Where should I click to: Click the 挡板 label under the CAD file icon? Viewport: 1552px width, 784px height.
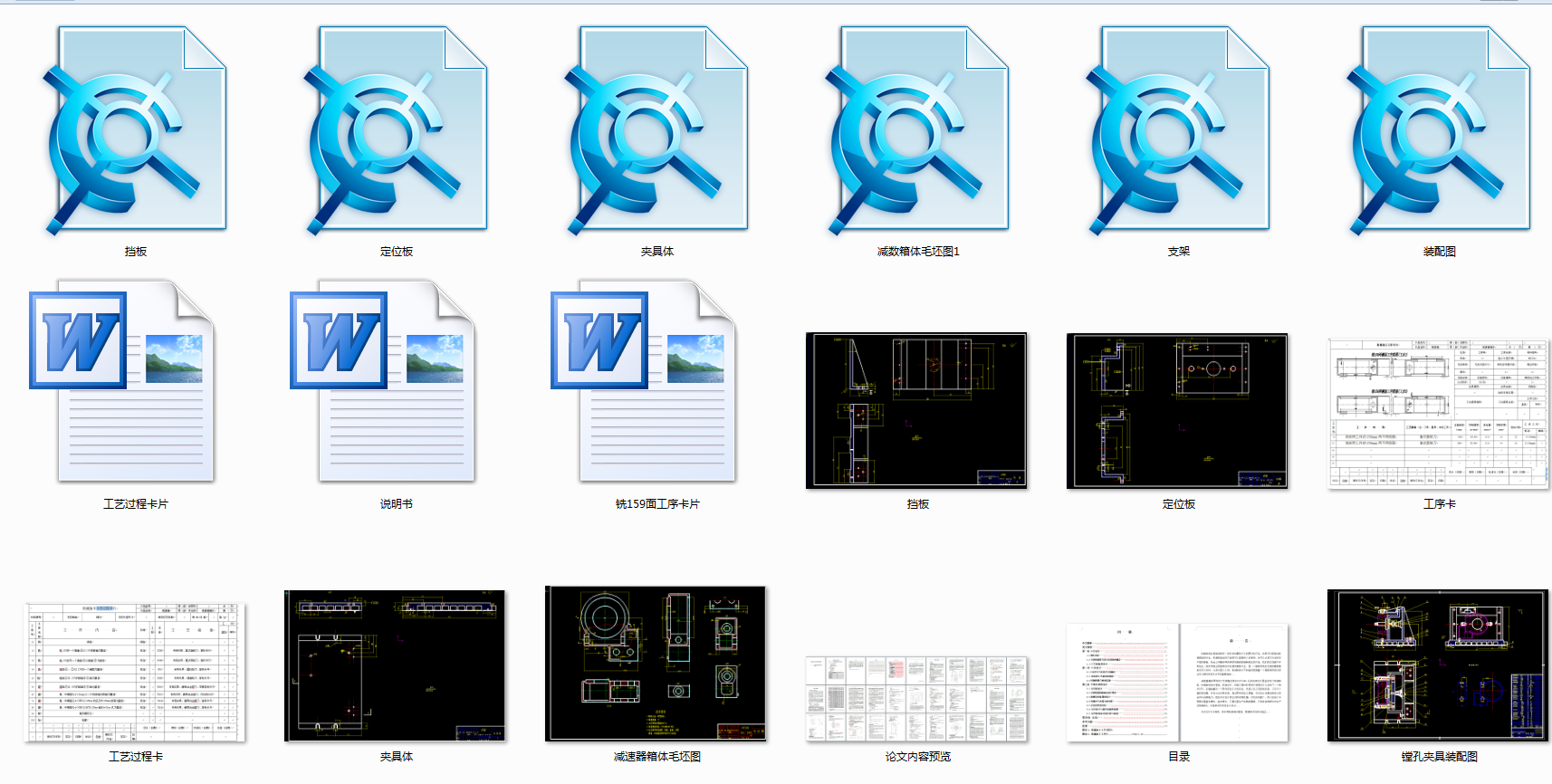136,252
